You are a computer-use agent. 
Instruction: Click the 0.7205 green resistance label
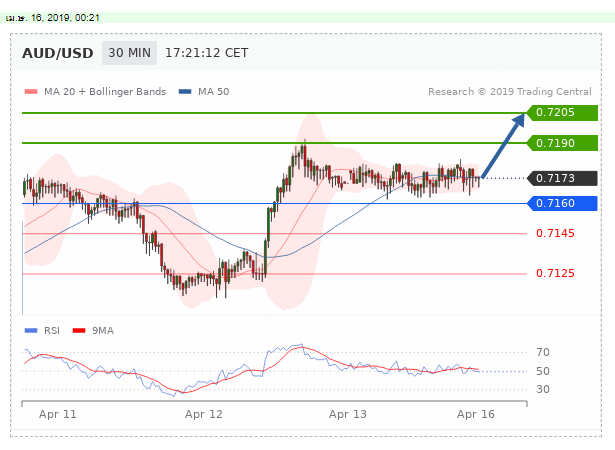click(562, 113)
